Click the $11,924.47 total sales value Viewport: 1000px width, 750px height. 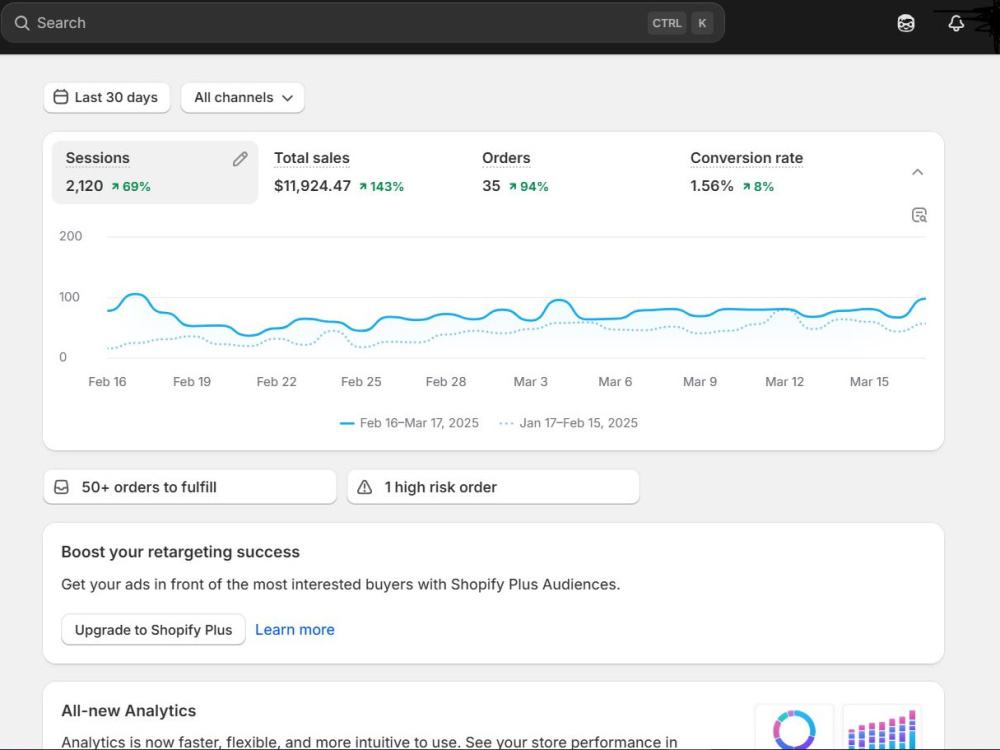click(x=312, y=186)
